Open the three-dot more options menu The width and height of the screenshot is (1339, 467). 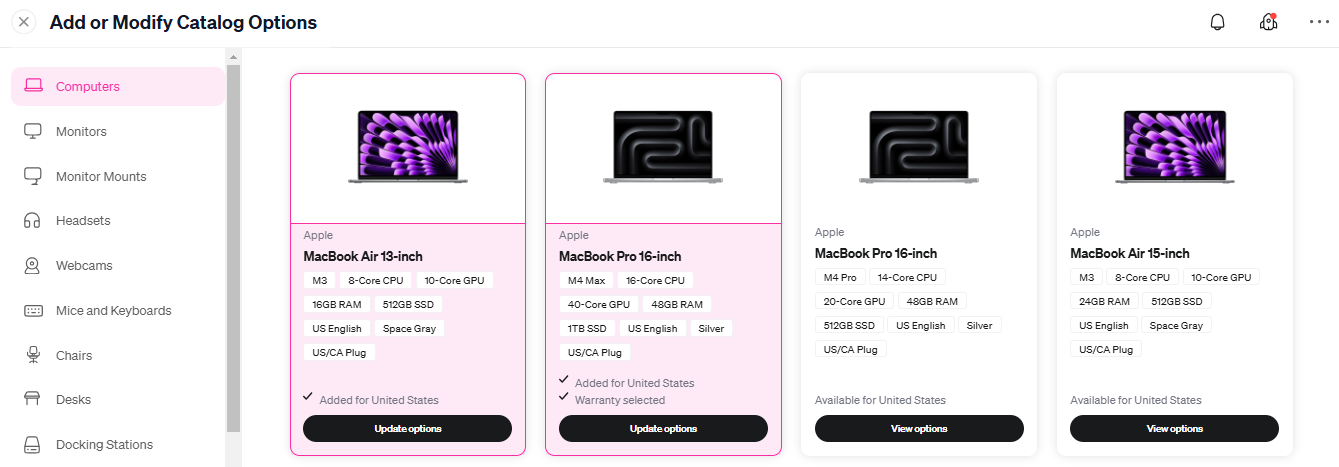coord(1319,22)
